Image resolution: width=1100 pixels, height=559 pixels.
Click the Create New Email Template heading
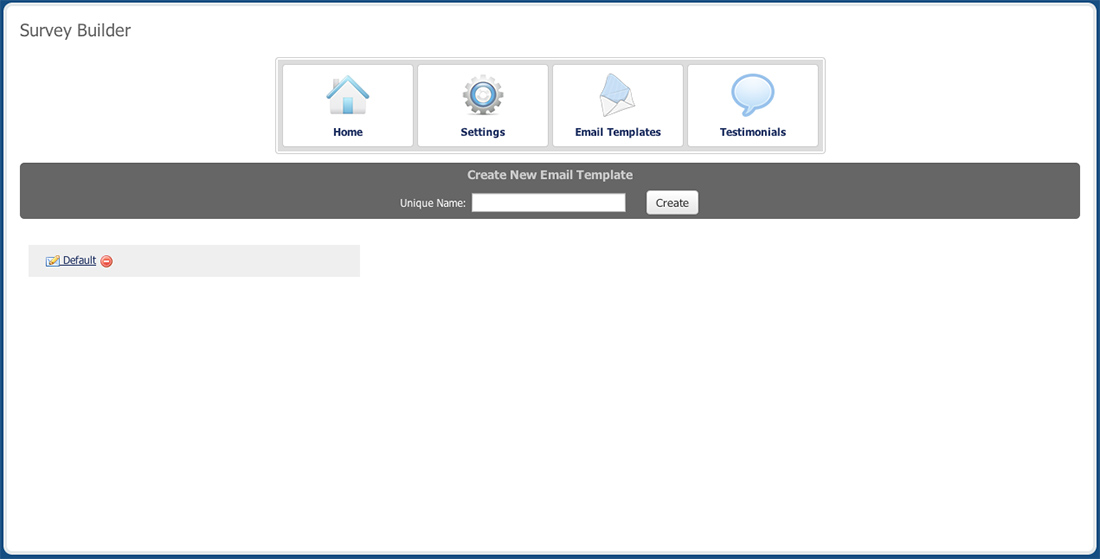click(549, 175)
